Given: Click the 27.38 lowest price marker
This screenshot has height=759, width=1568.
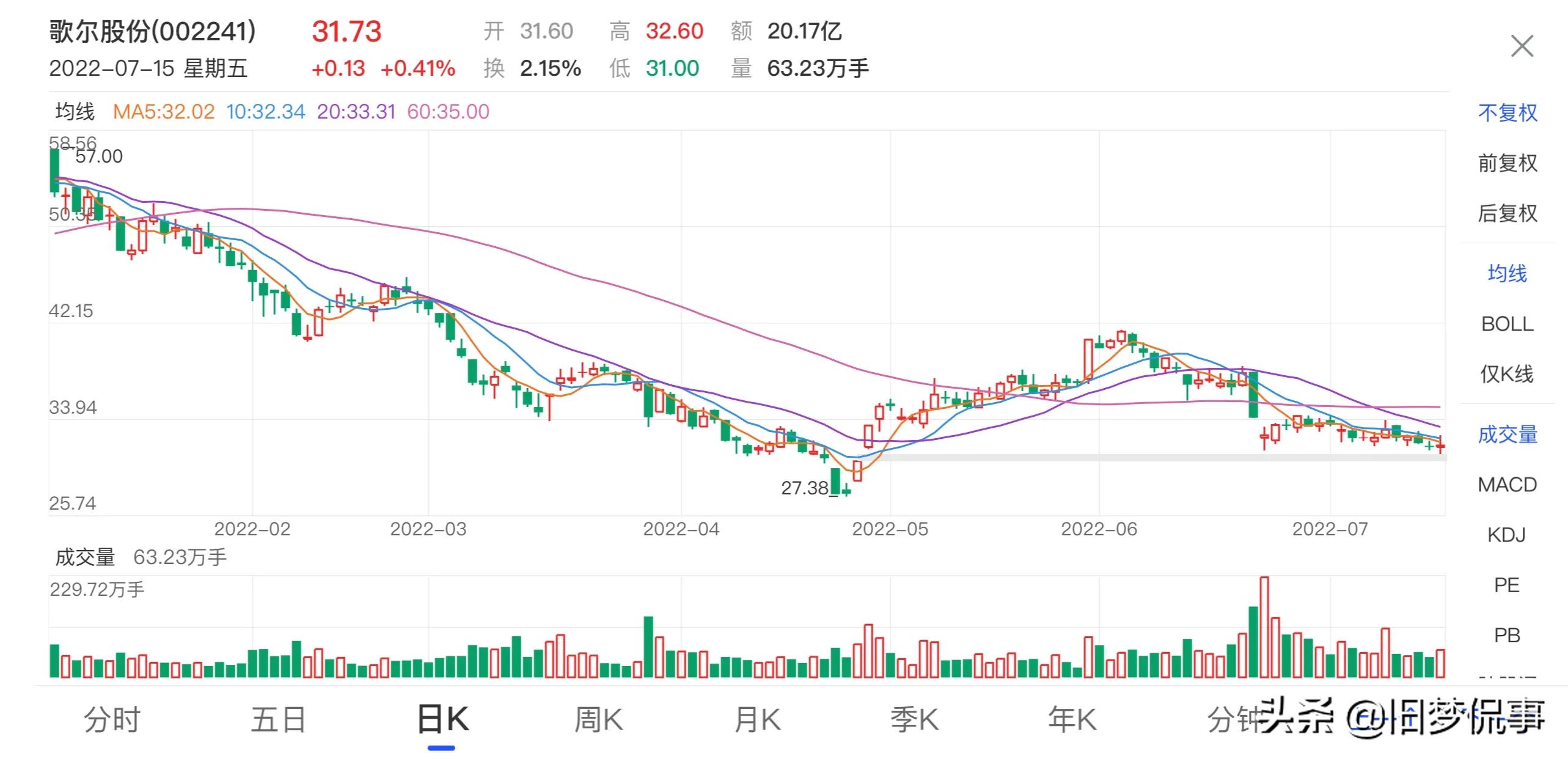Looking at the screenshot, I should pos(805,488).
